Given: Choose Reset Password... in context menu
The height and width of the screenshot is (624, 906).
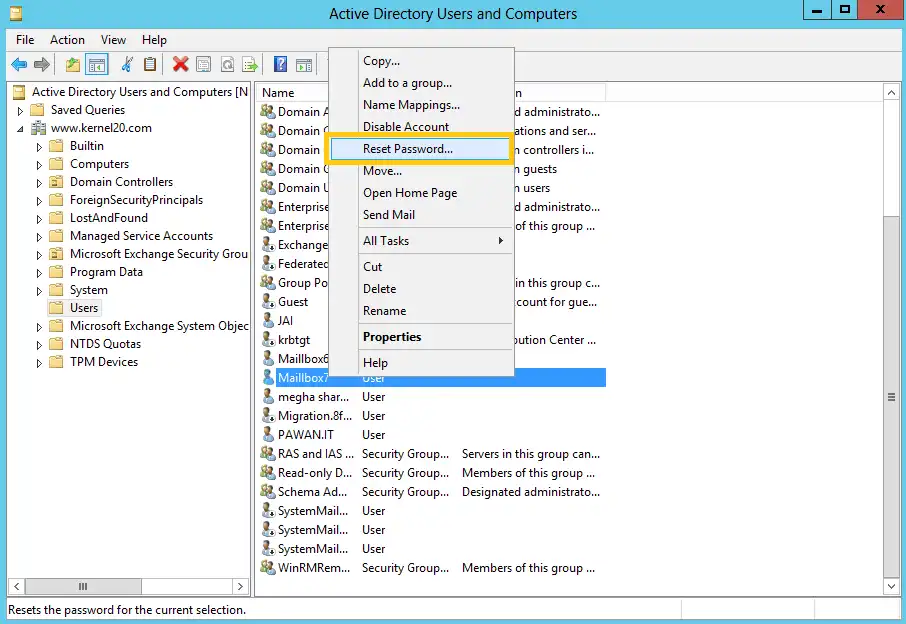Looking at the screenshot, I should (x=421, y=149).
